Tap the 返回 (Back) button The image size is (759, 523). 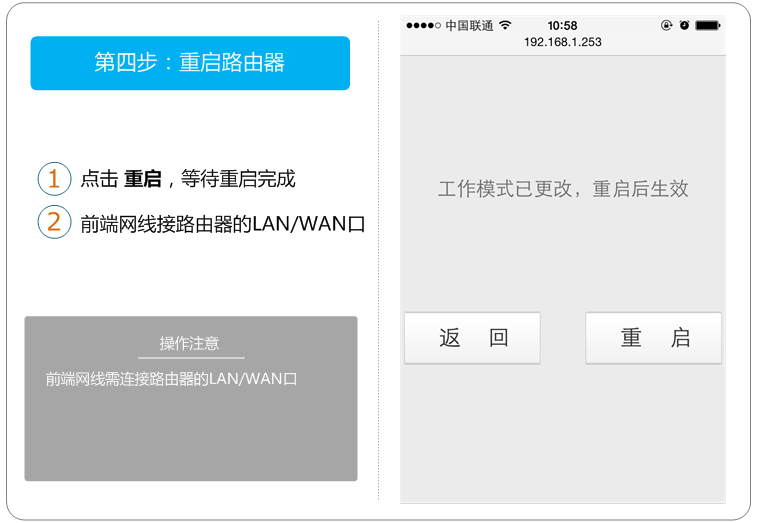coord(472,338)
